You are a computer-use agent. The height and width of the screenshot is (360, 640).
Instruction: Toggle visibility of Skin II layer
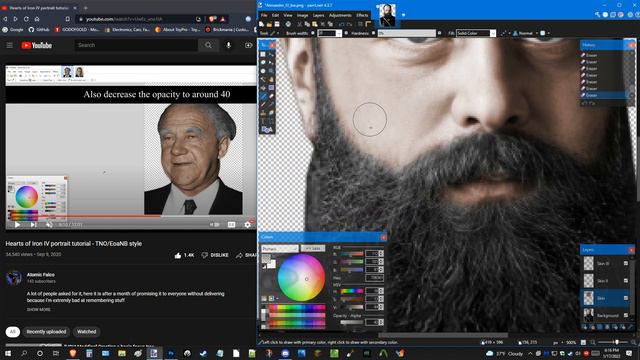tap(626, 281)
